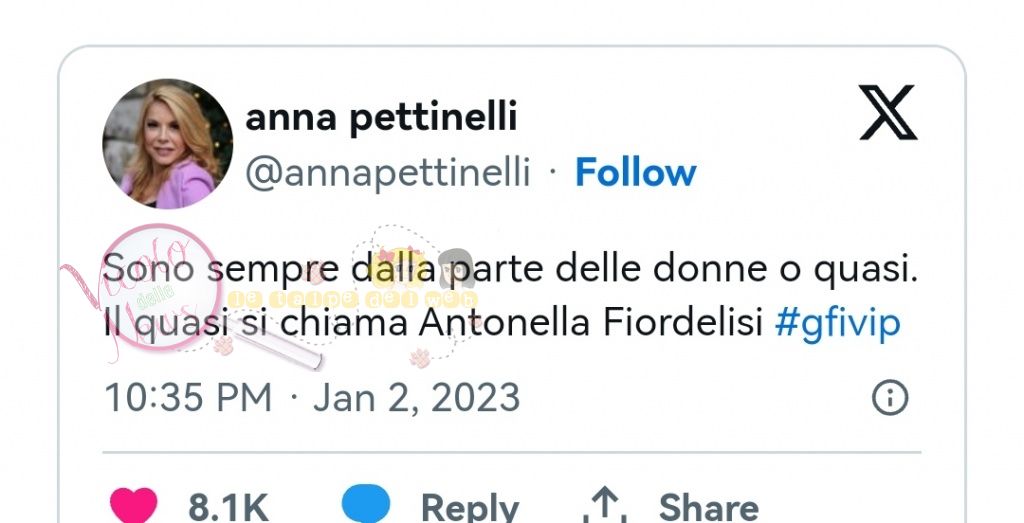Open the @annapettinelli handle link
This screenshot has width=1024, height=523.
click(x=388, y=174)
